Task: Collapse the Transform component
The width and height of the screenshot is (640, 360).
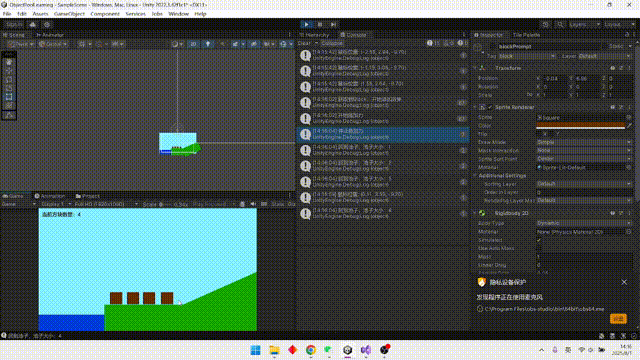Action: coord(476,68)
